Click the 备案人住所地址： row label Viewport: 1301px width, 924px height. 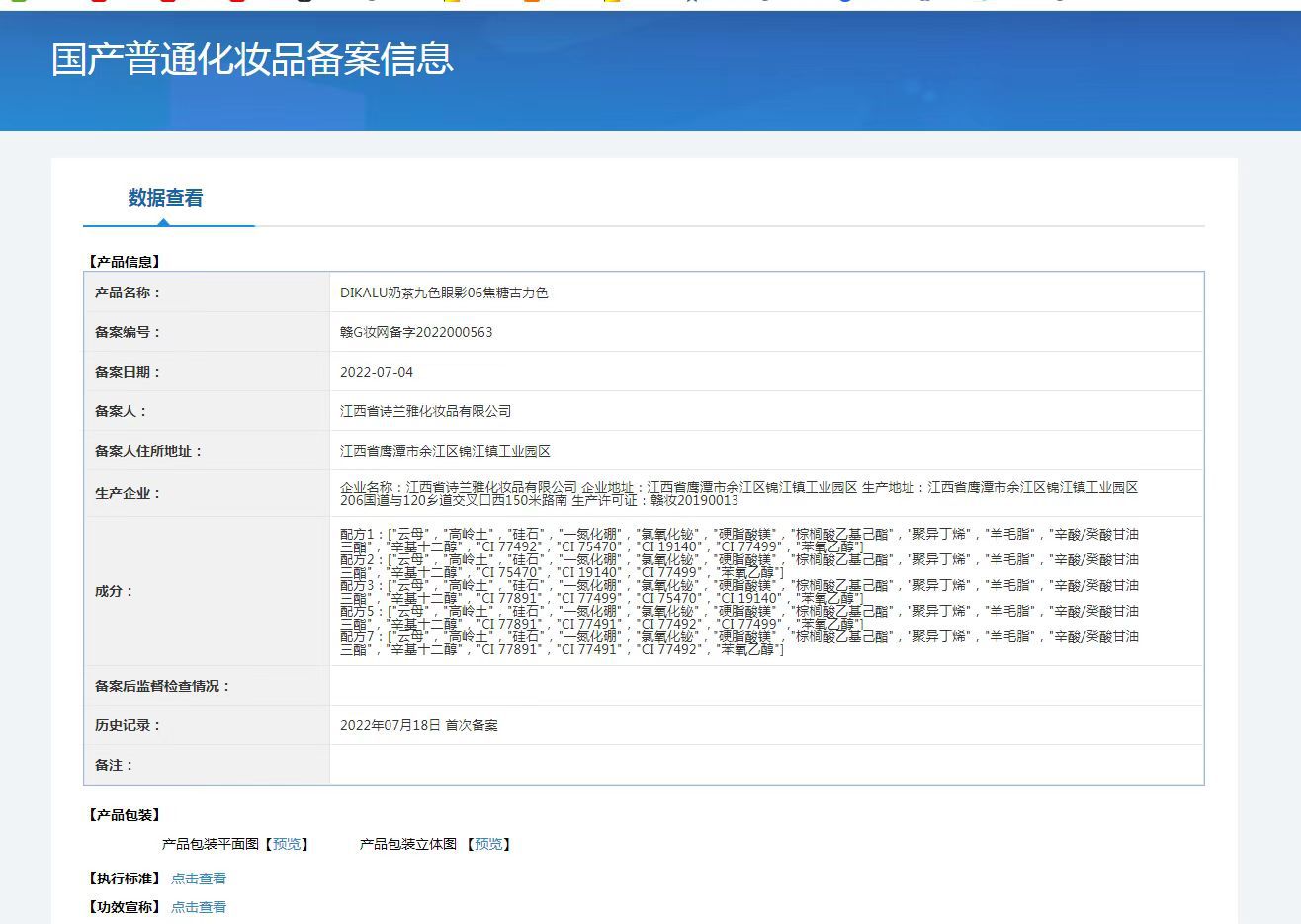point(148,451)
